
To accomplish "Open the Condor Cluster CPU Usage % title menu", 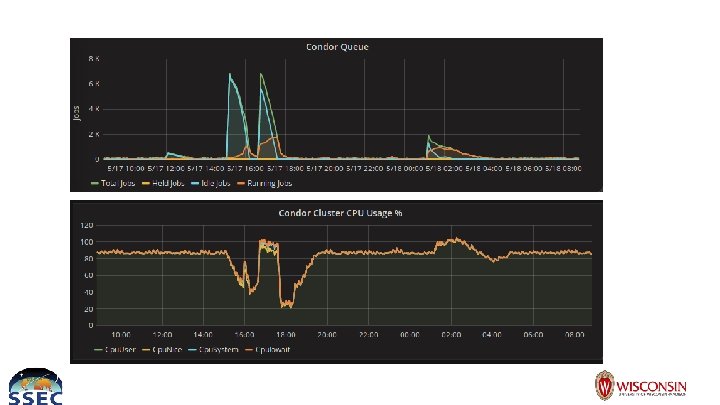I will pyautogui.click(x=340, y=213).
